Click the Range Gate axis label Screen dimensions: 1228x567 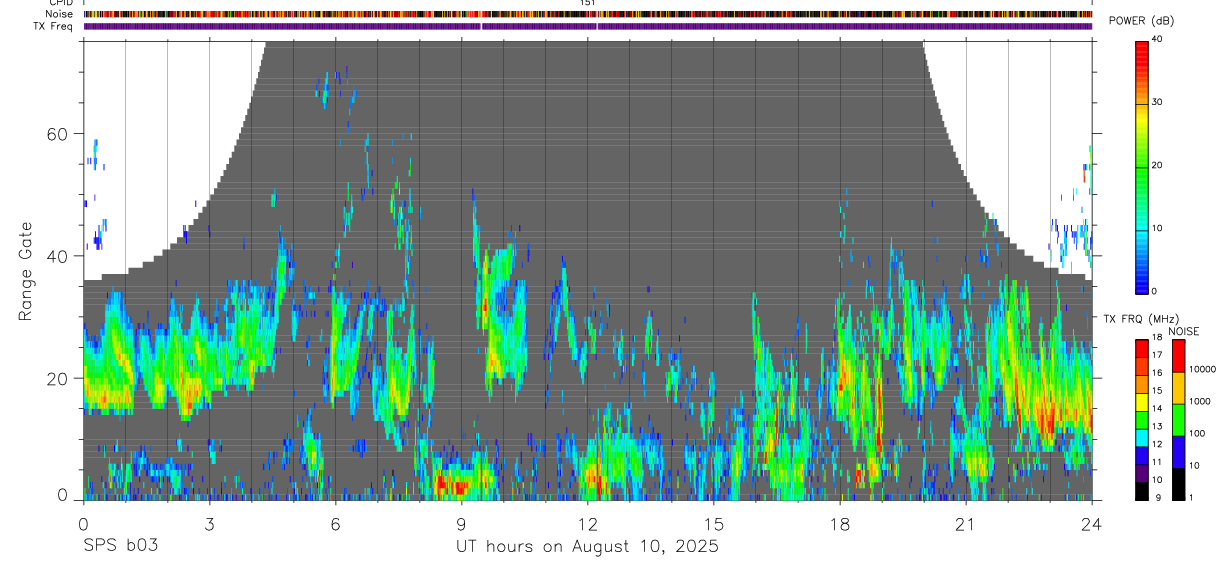24,271
